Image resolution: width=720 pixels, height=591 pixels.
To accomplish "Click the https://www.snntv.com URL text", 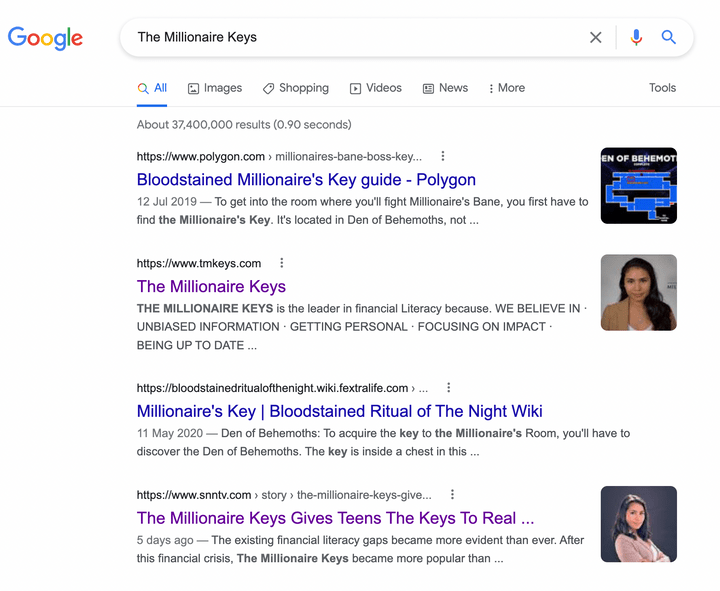I will pos(194,495).
